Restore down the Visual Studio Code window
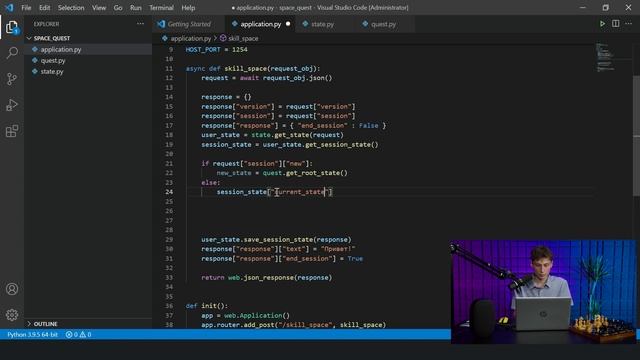This screenshot has height=360, width=640. tap(606, 8)
